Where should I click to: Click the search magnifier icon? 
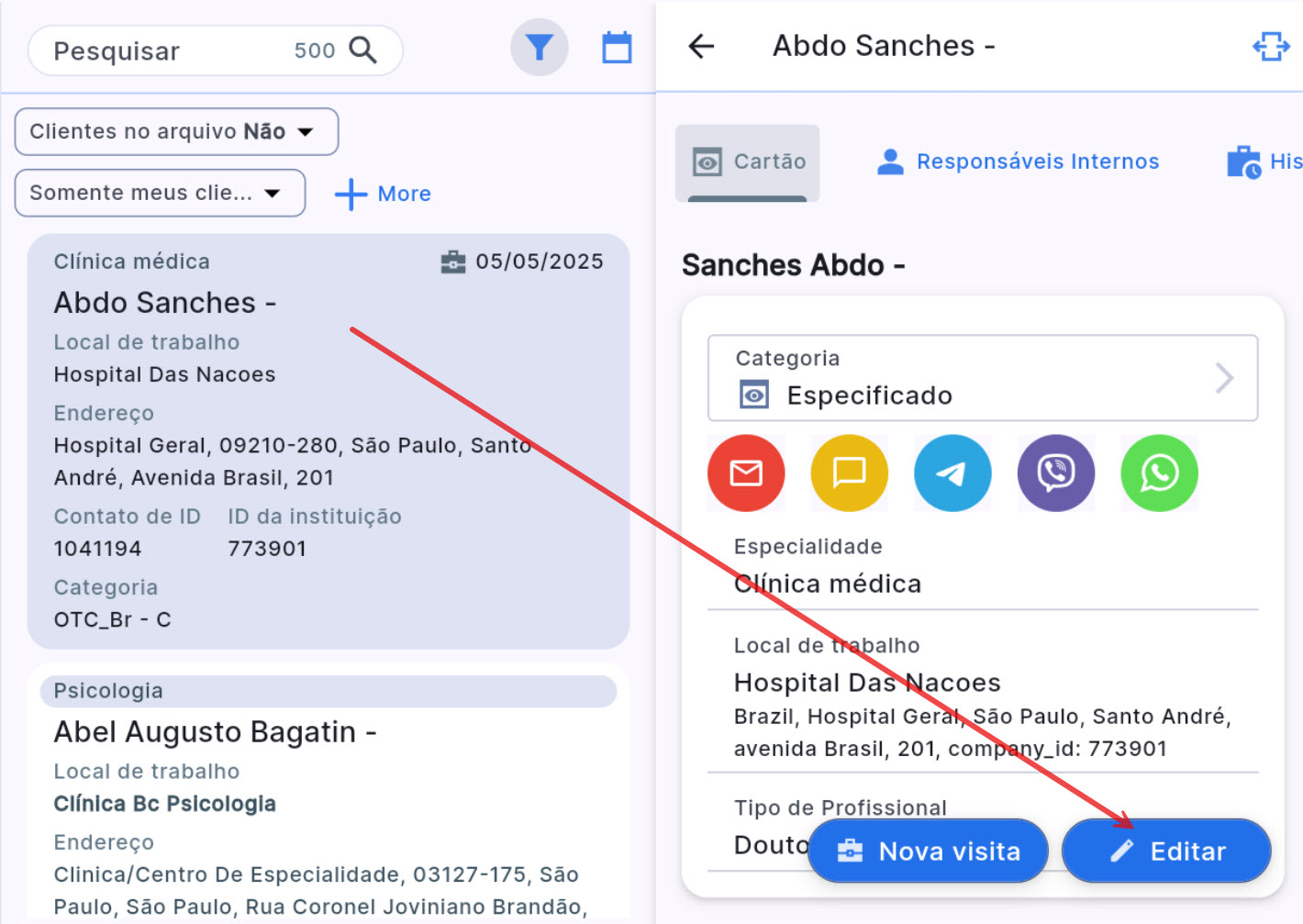tap(363, 50)
